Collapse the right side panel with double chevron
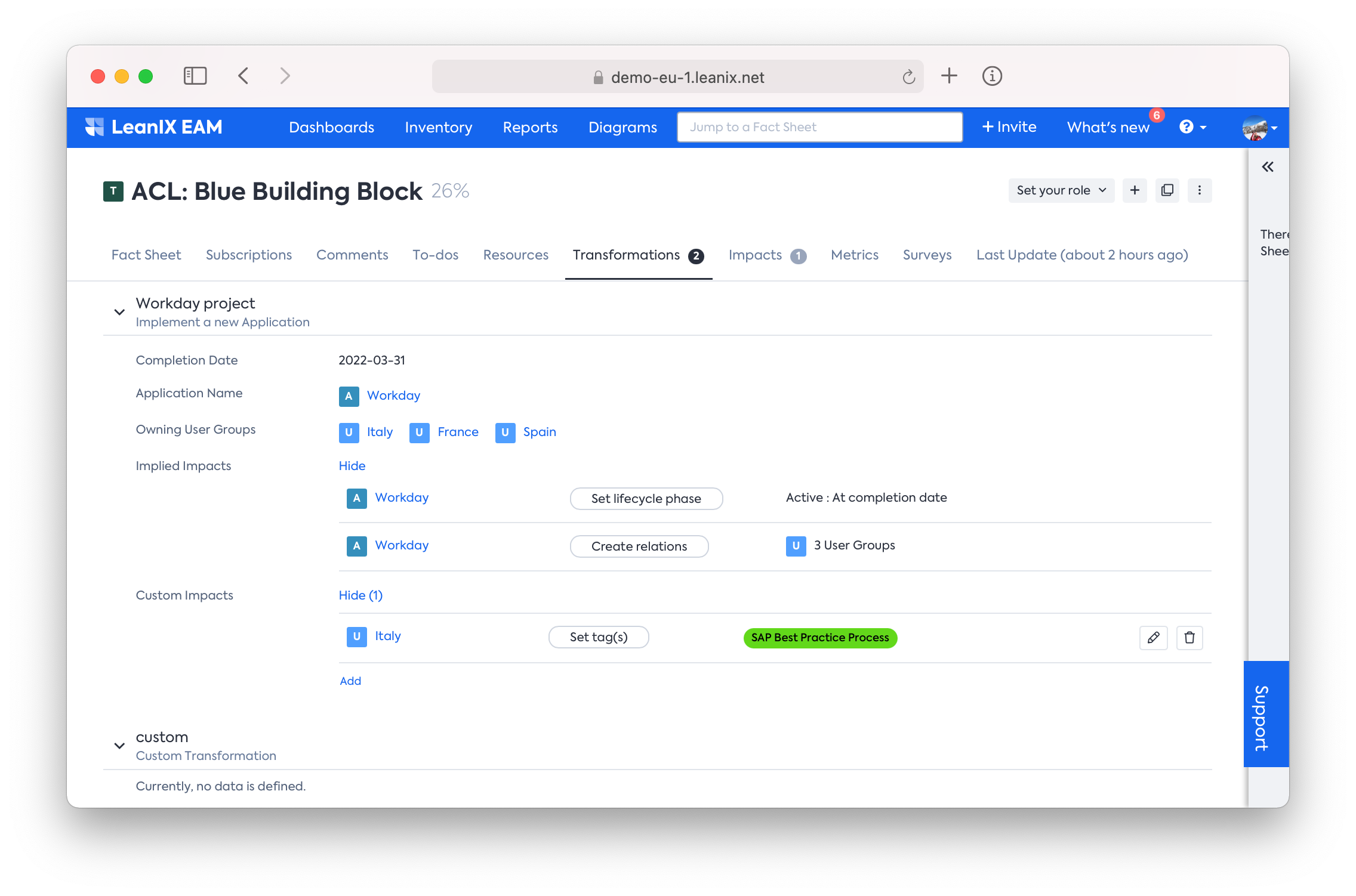 [1268, 167]
